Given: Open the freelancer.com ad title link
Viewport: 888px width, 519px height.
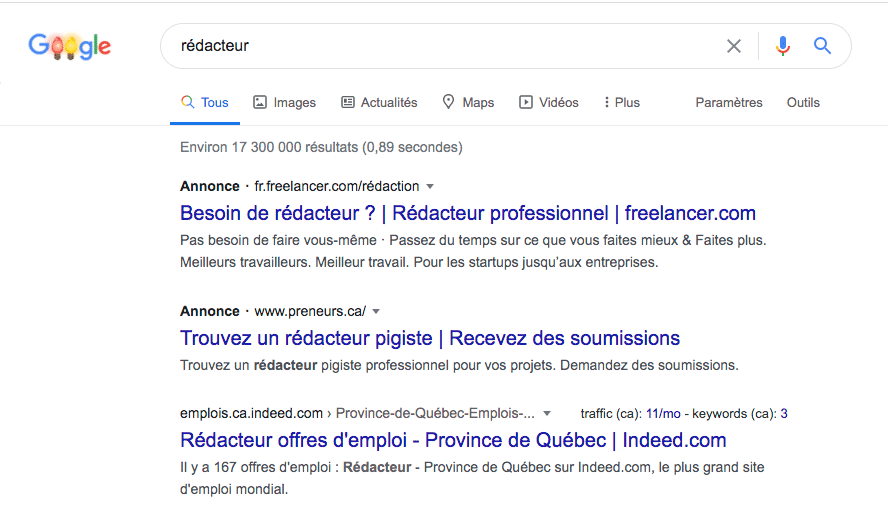Looking at the screenshot, I should pos(468,214).
